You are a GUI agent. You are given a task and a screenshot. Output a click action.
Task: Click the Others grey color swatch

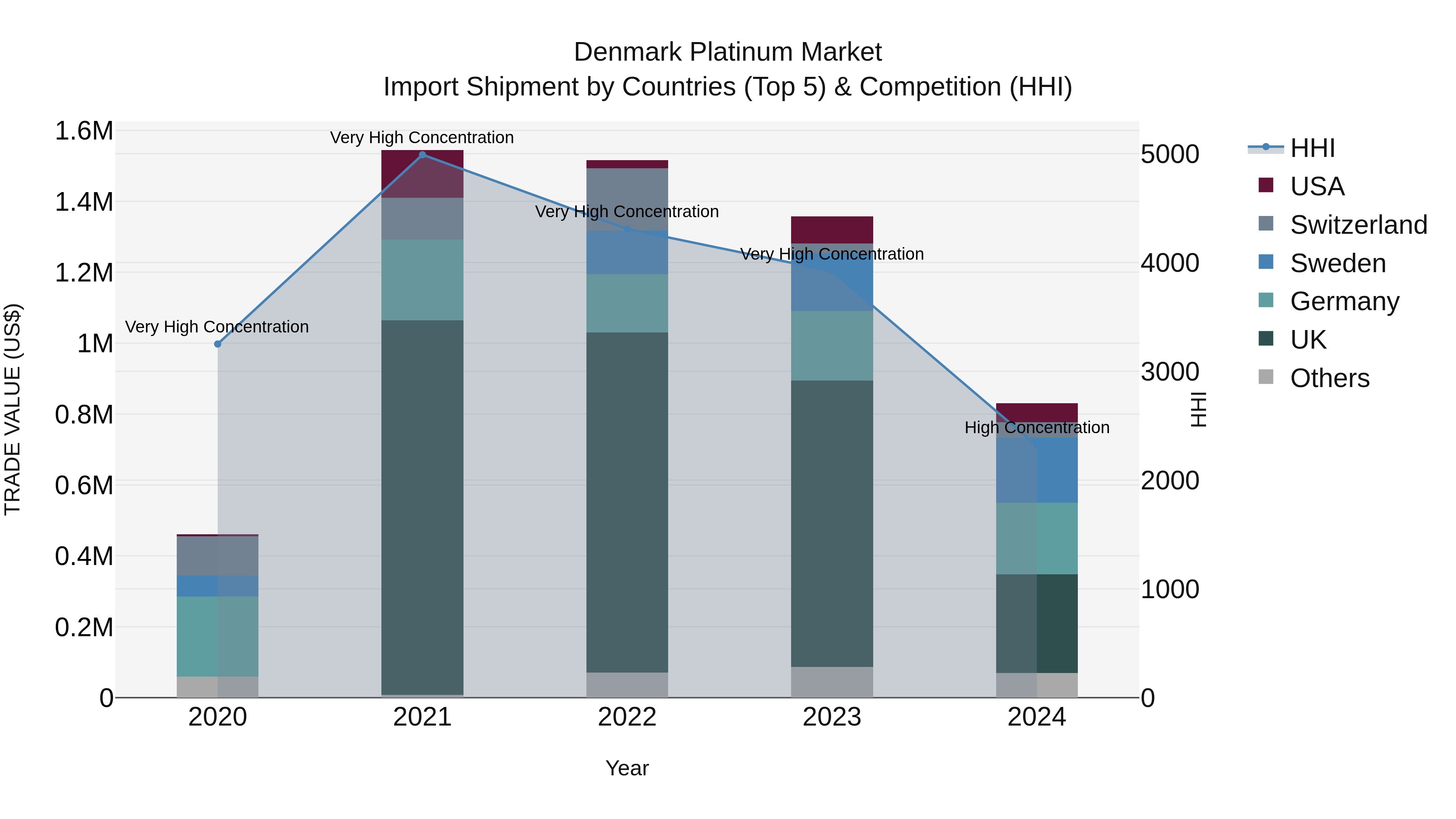point(1266,377)
